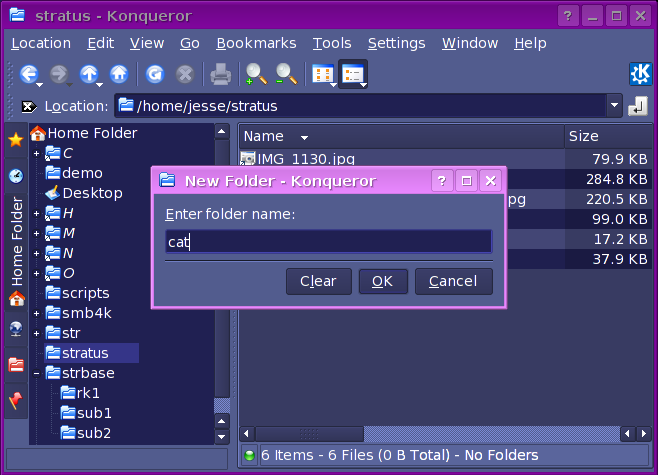Switch to Detailed List View mode
The width and height of the screenshot is (658, 475).
(353, 74)
